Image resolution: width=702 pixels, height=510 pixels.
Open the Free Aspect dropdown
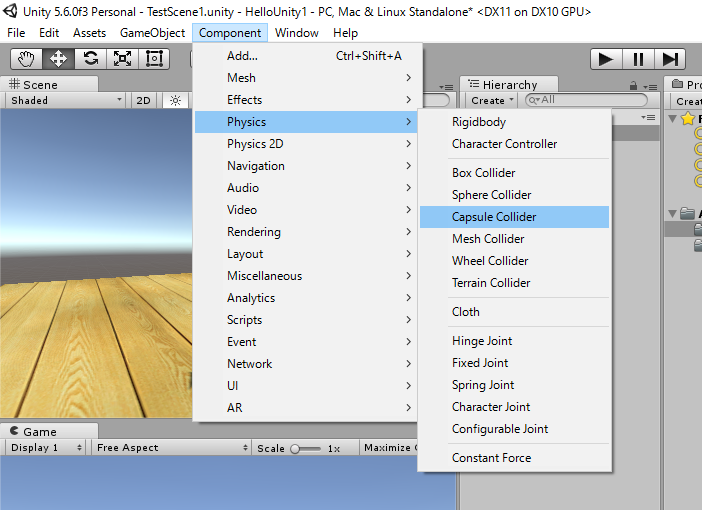(x=171, y=447)
